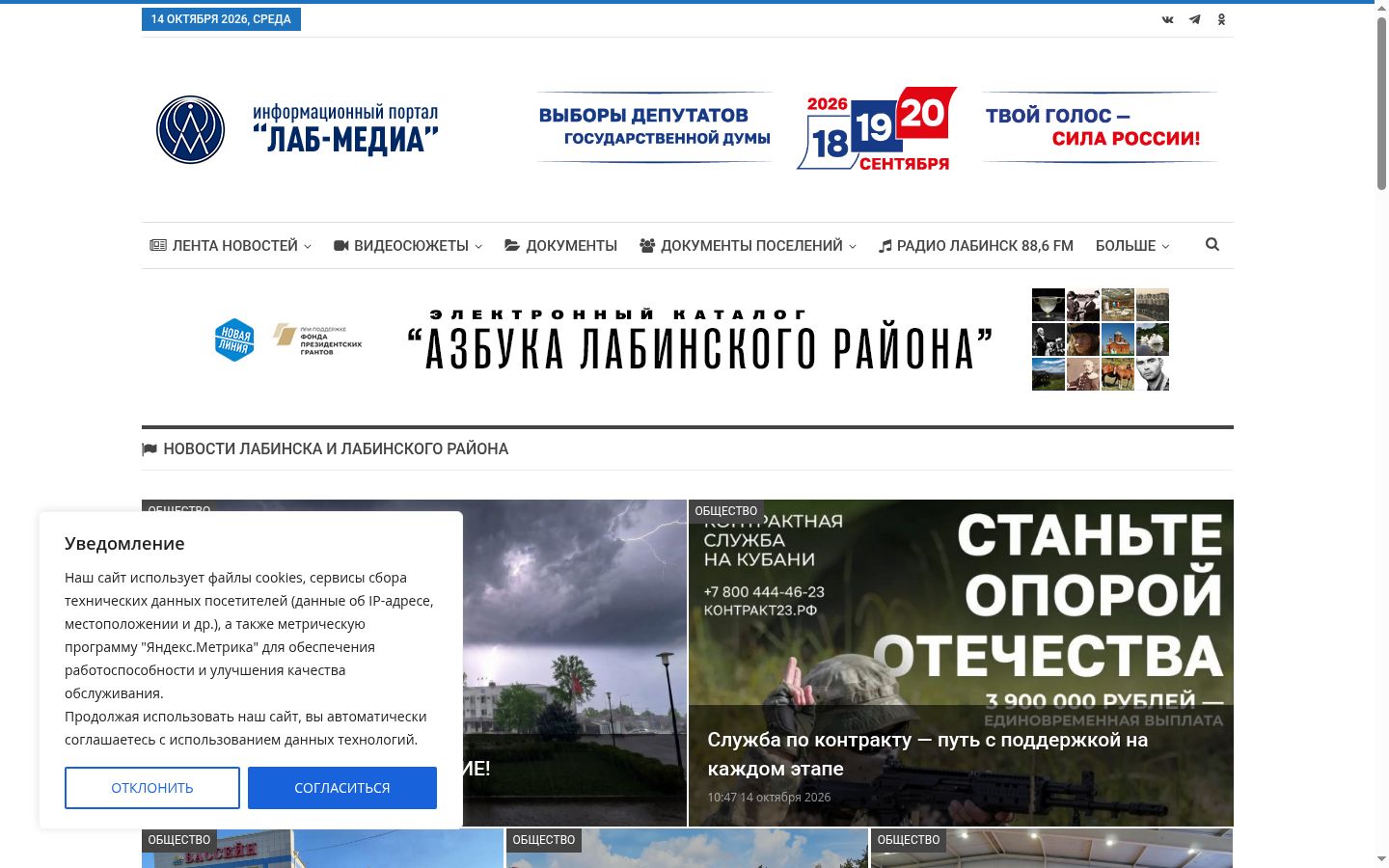The height and width of the screenshot is (868, 1389).
Task: Click the Уведомление heading in cookie notice
Action: 124,543
